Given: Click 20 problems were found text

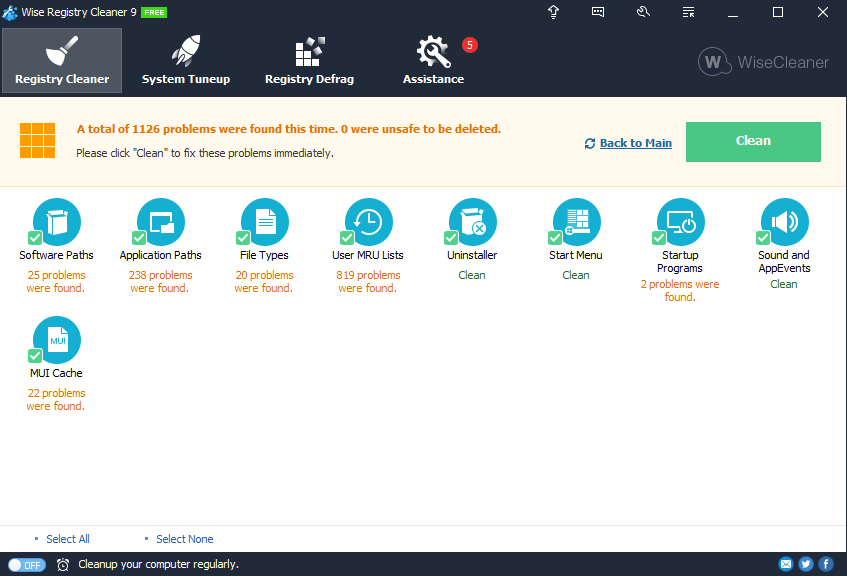Looking at the screenshot, I should coord(264,282).
